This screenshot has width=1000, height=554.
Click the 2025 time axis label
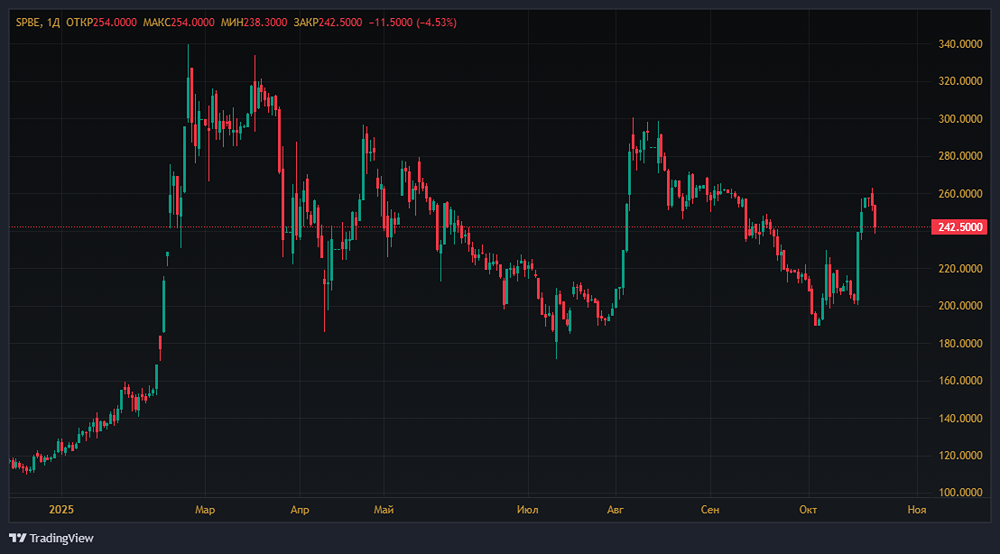(61, 509)
